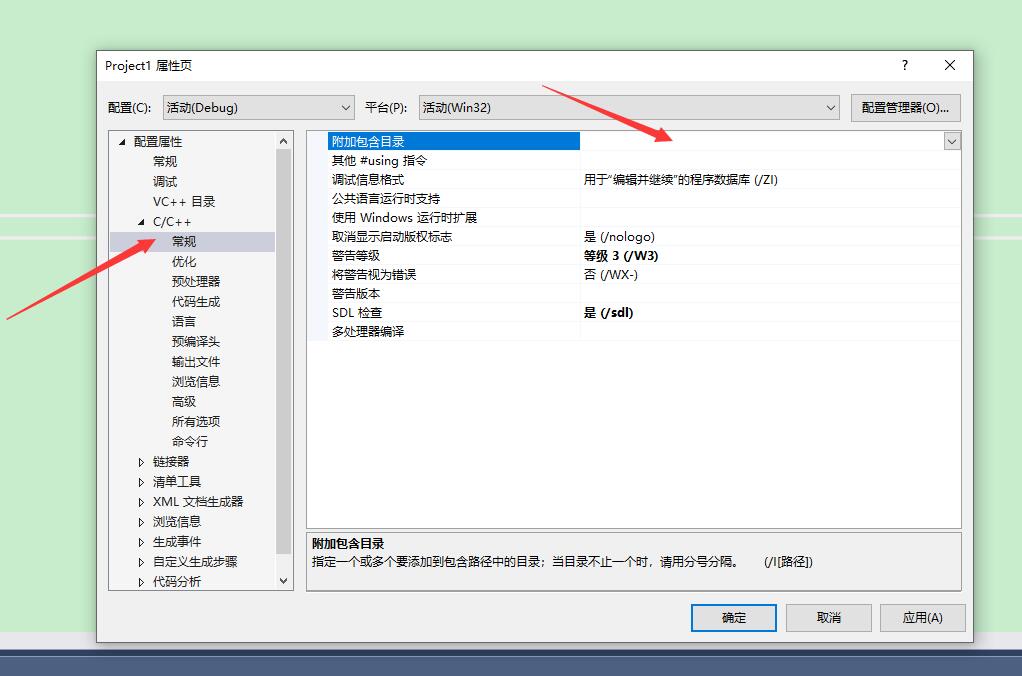Click the 配置管理器(O) button
This screenshot has height=676, width=1022.
[x=905, y=107]
